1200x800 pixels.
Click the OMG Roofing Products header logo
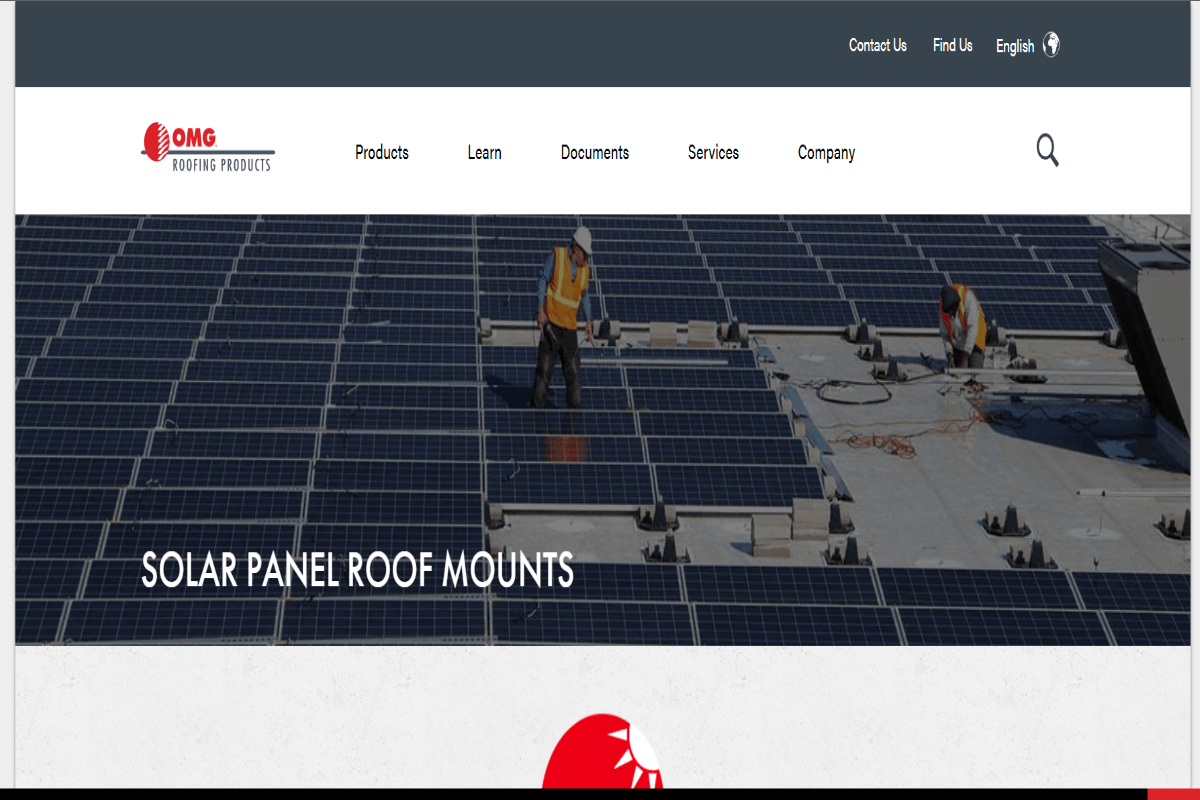207,147
